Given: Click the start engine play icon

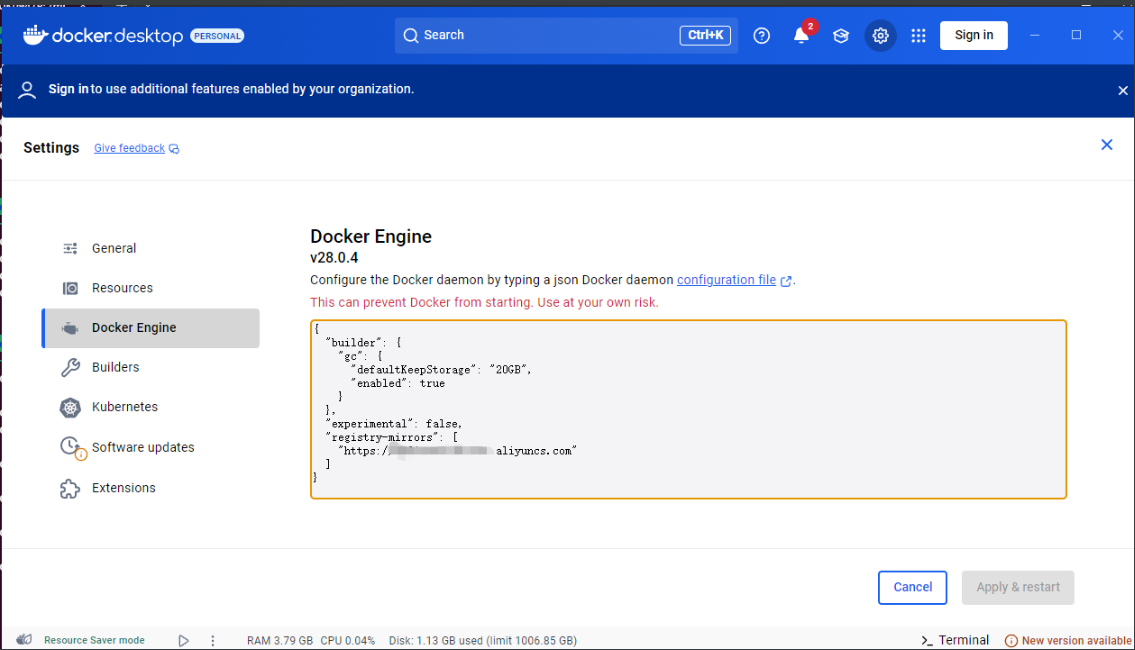Looking at the screenshot, I should click(x=184, y=641).
